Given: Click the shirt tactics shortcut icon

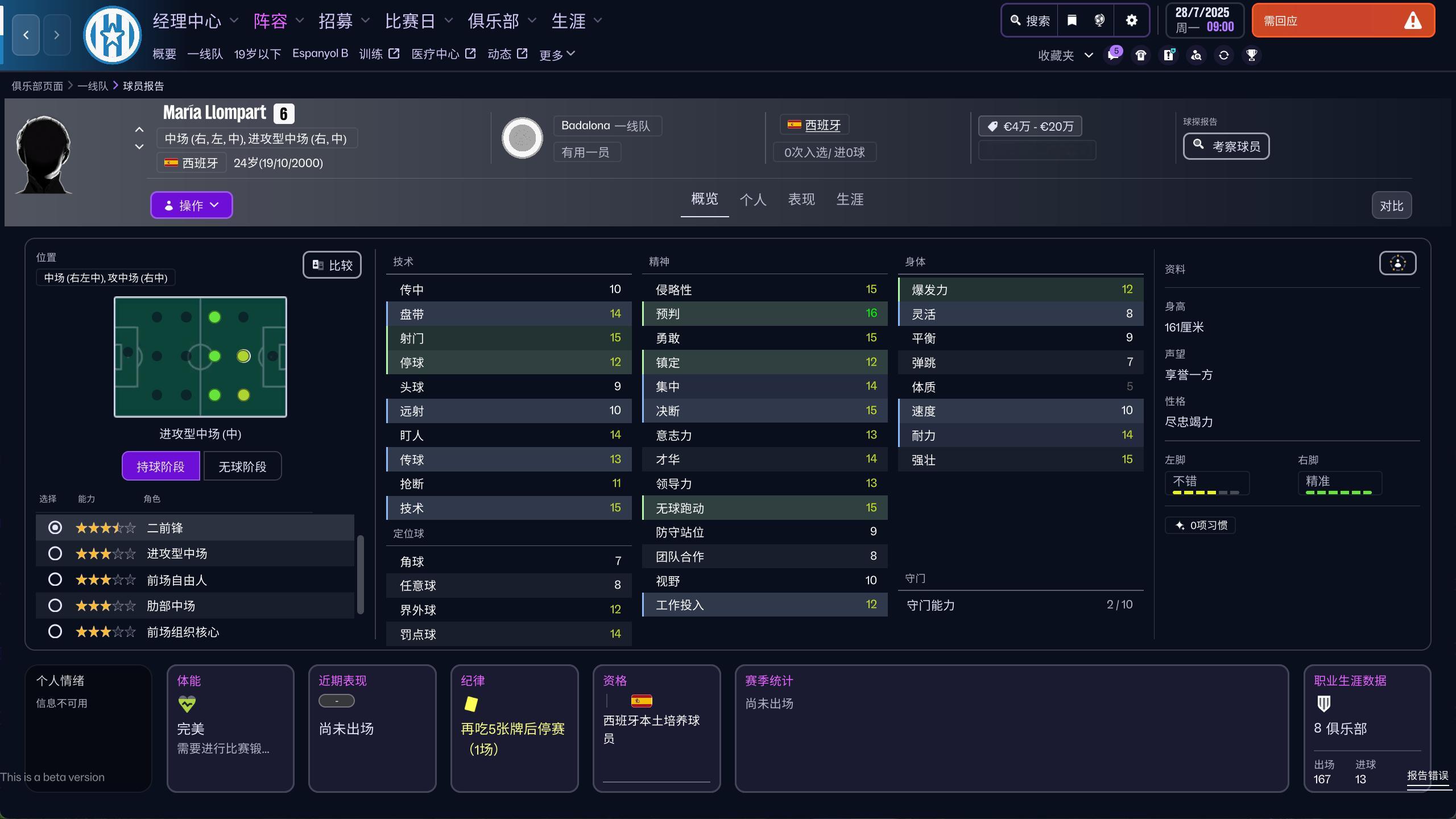Looking at the screenshot, I should (x=1141, y=55).
